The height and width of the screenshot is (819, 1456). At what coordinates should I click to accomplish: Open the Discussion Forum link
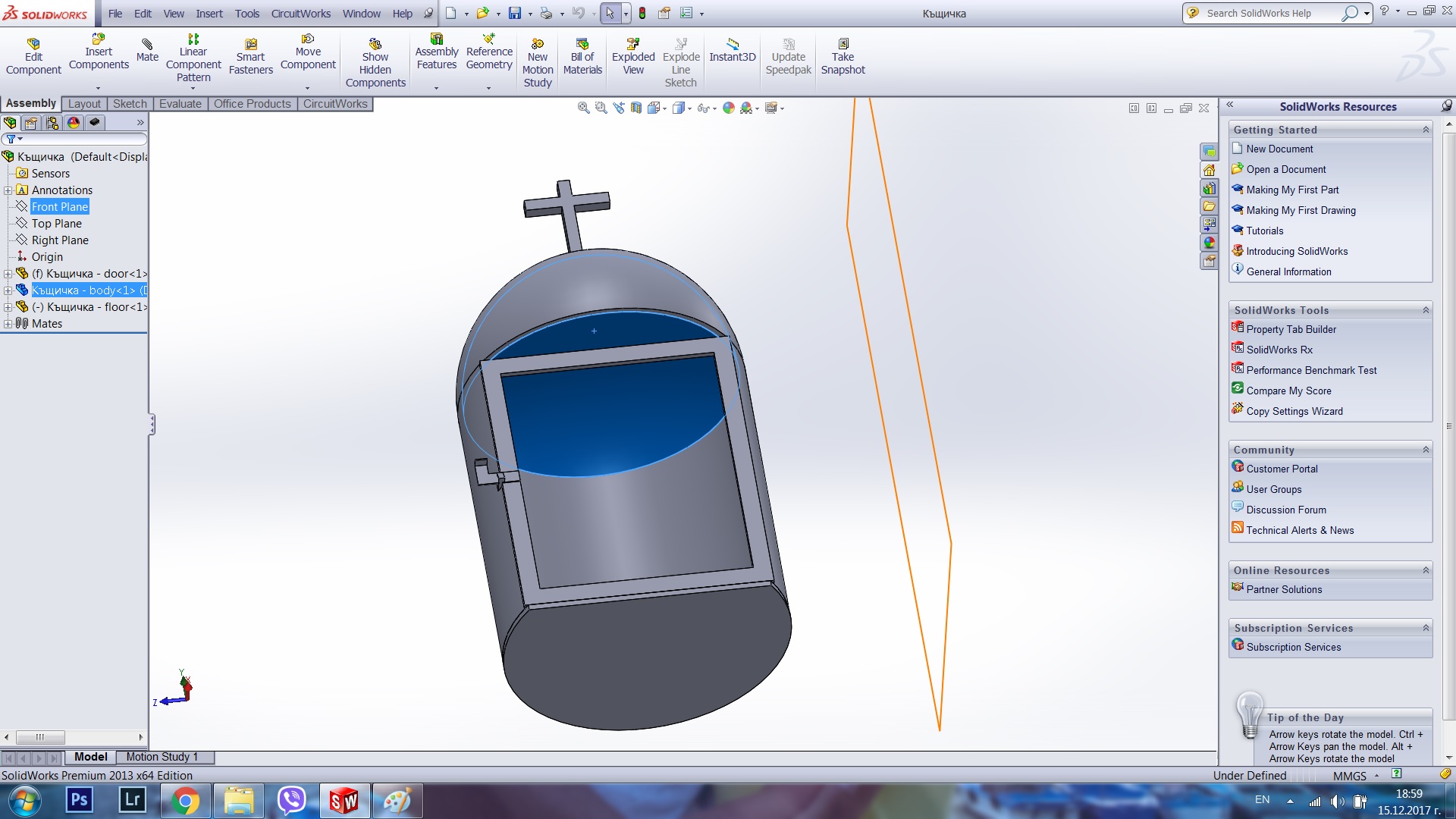click(1286, 510)
